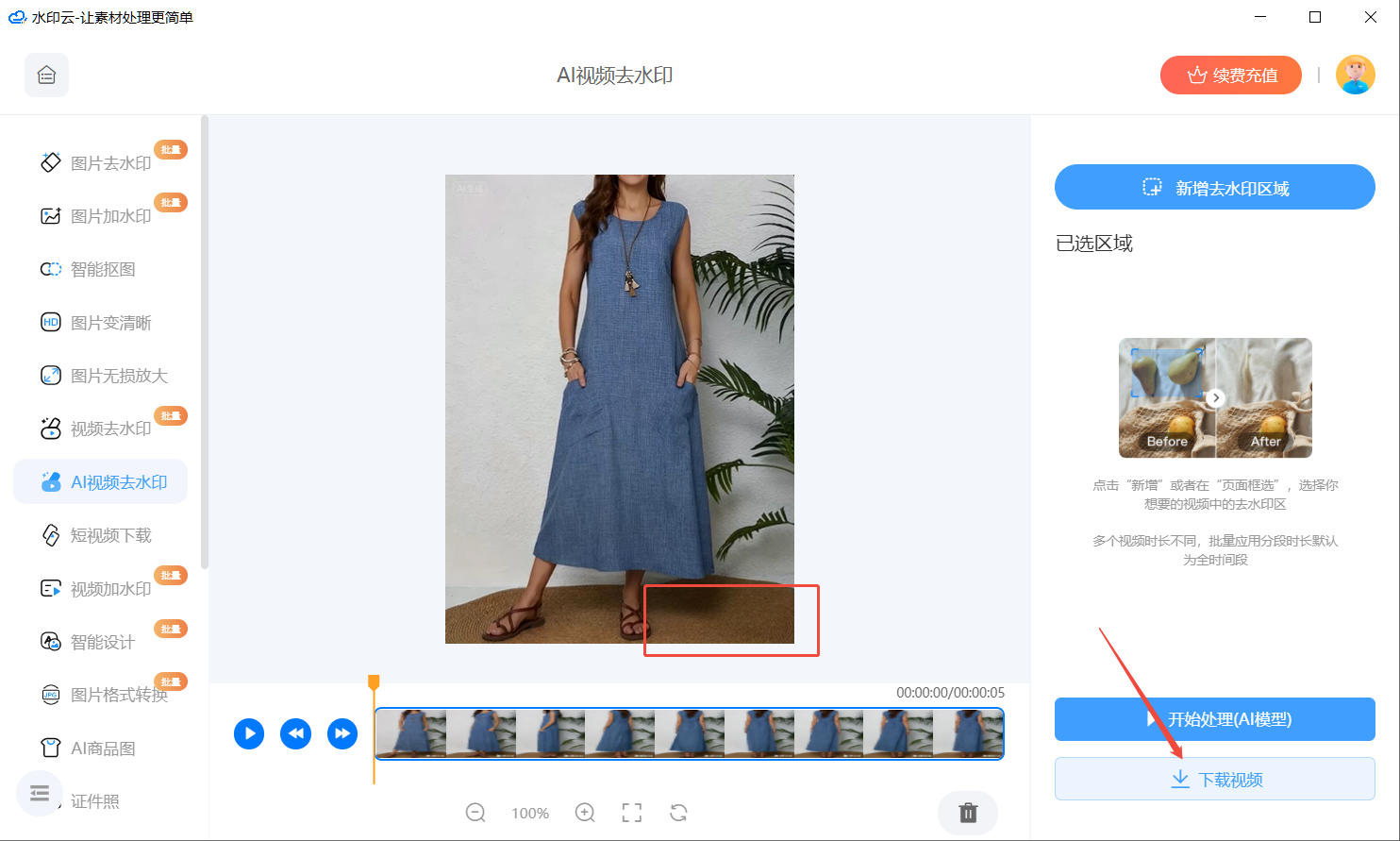Toggle the sidebar hamburger menu button
Screen dimensions: 1400x841
pos(40,794)
